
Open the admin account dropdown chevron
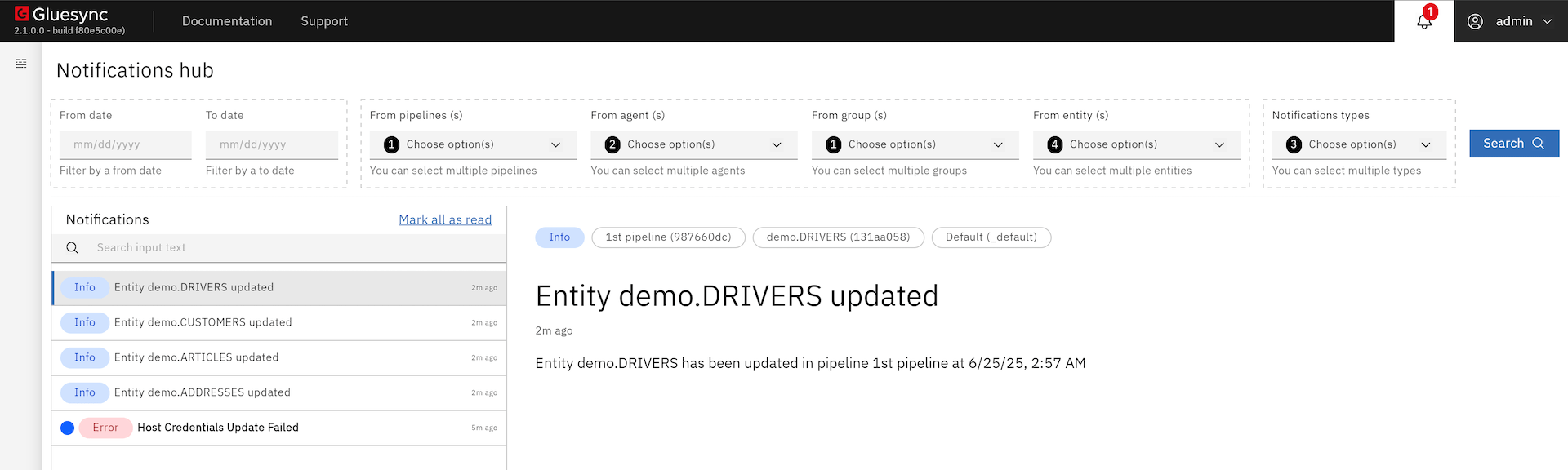(1548, 21)
